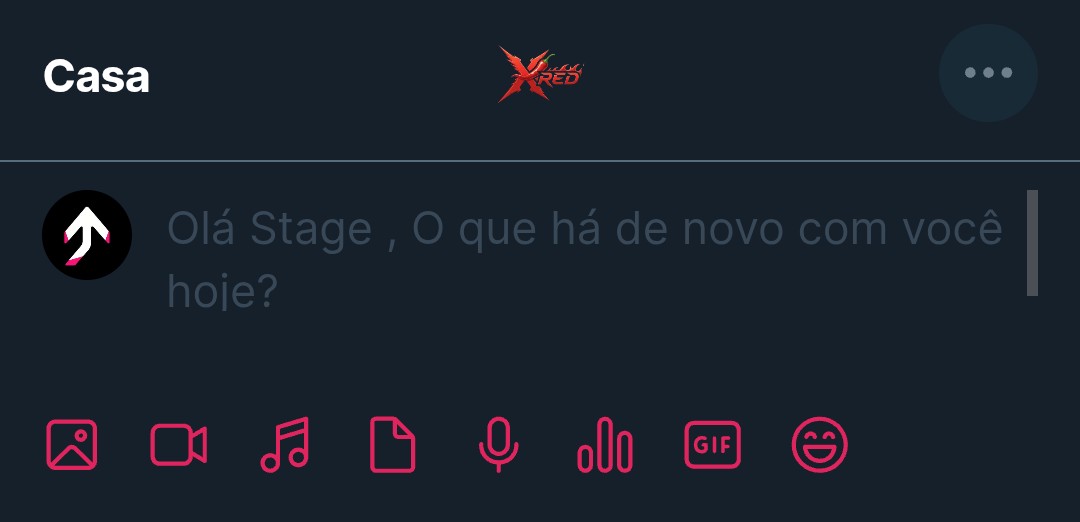1080x522 pixels.
Task: Open the emoji picker smiley icon
Action: (820, 445)
